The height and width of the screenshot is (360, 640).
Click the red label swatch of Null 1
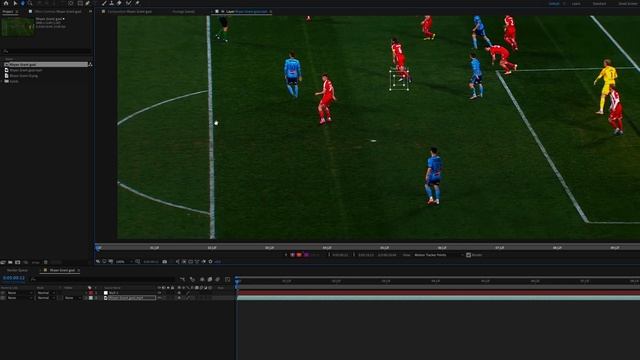click(91, 293)
